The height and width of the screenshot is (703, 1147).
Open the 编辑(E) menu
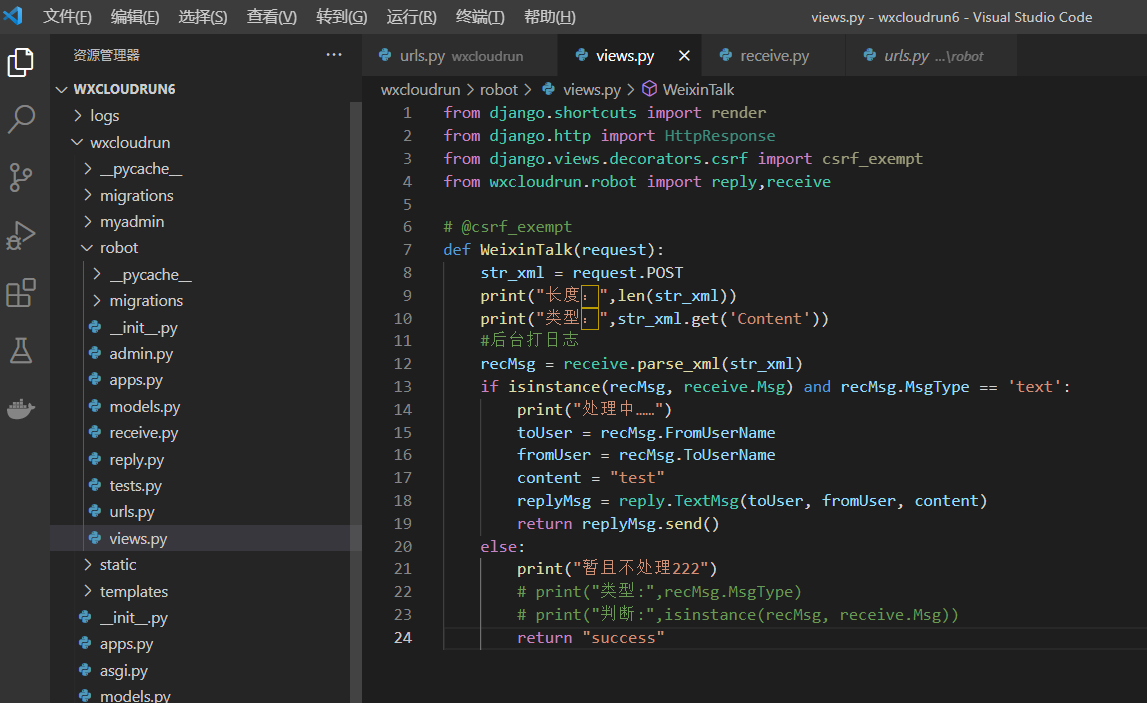click(135, 17)
